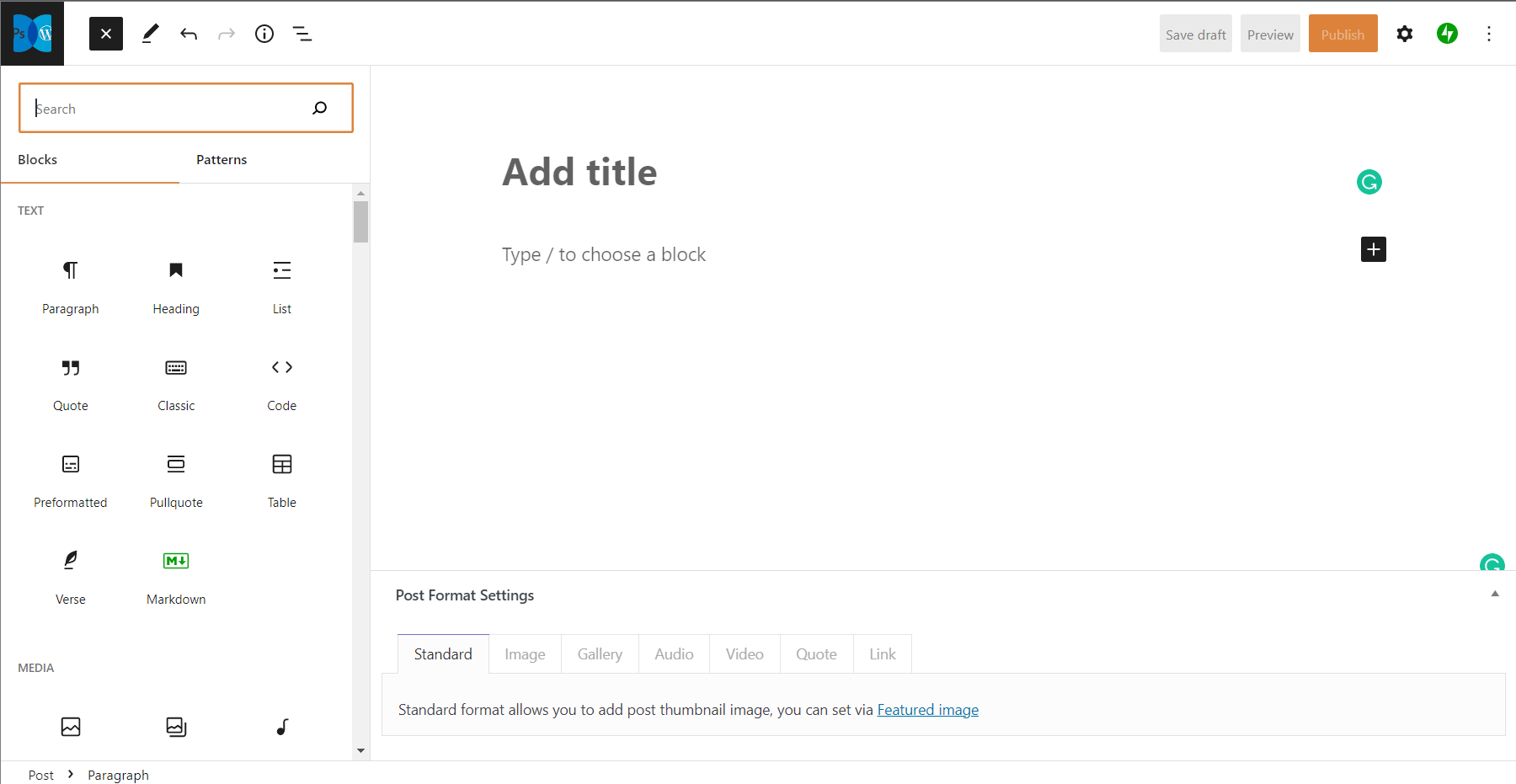Open the Featured image link
The height and width of the screenshot is (784, 1516).
coord(927,710)
